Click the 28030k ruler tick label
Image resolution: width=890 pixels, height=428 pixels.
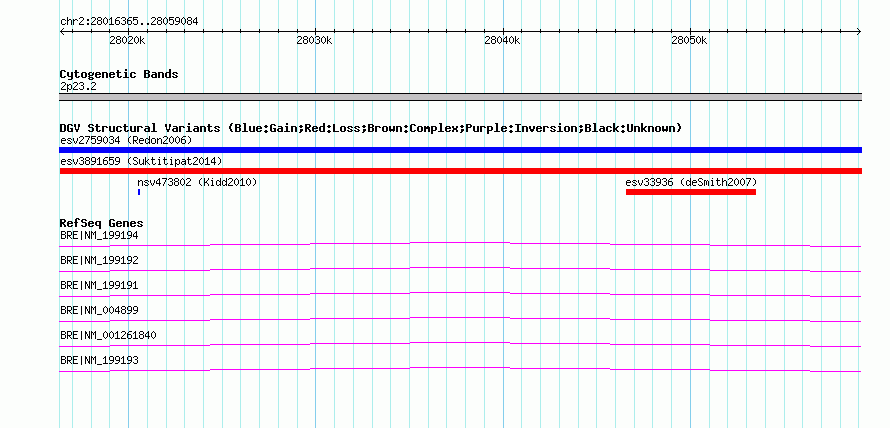(x=315, y=40)
